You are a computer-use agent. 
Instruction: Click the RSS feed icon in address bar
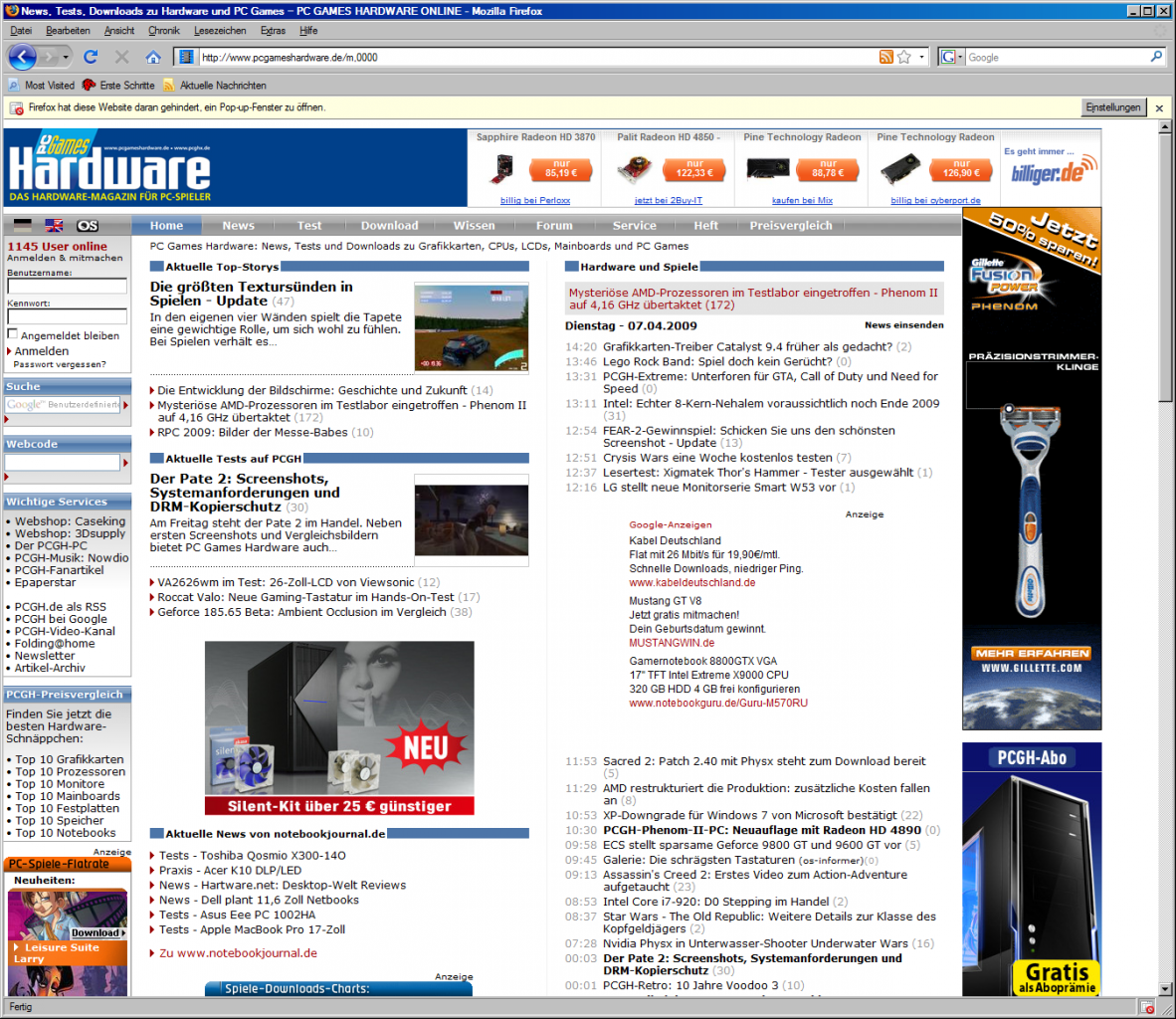pos(885,57)
